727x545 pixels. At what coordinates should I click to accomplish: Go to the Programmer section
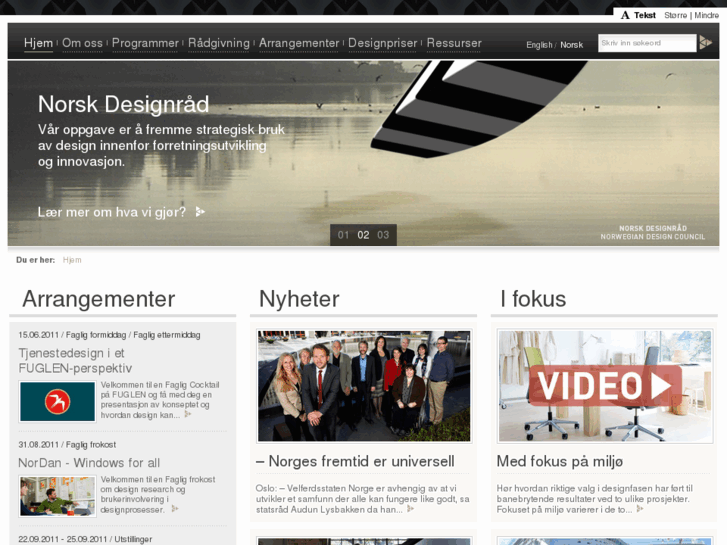coord(145,43)
